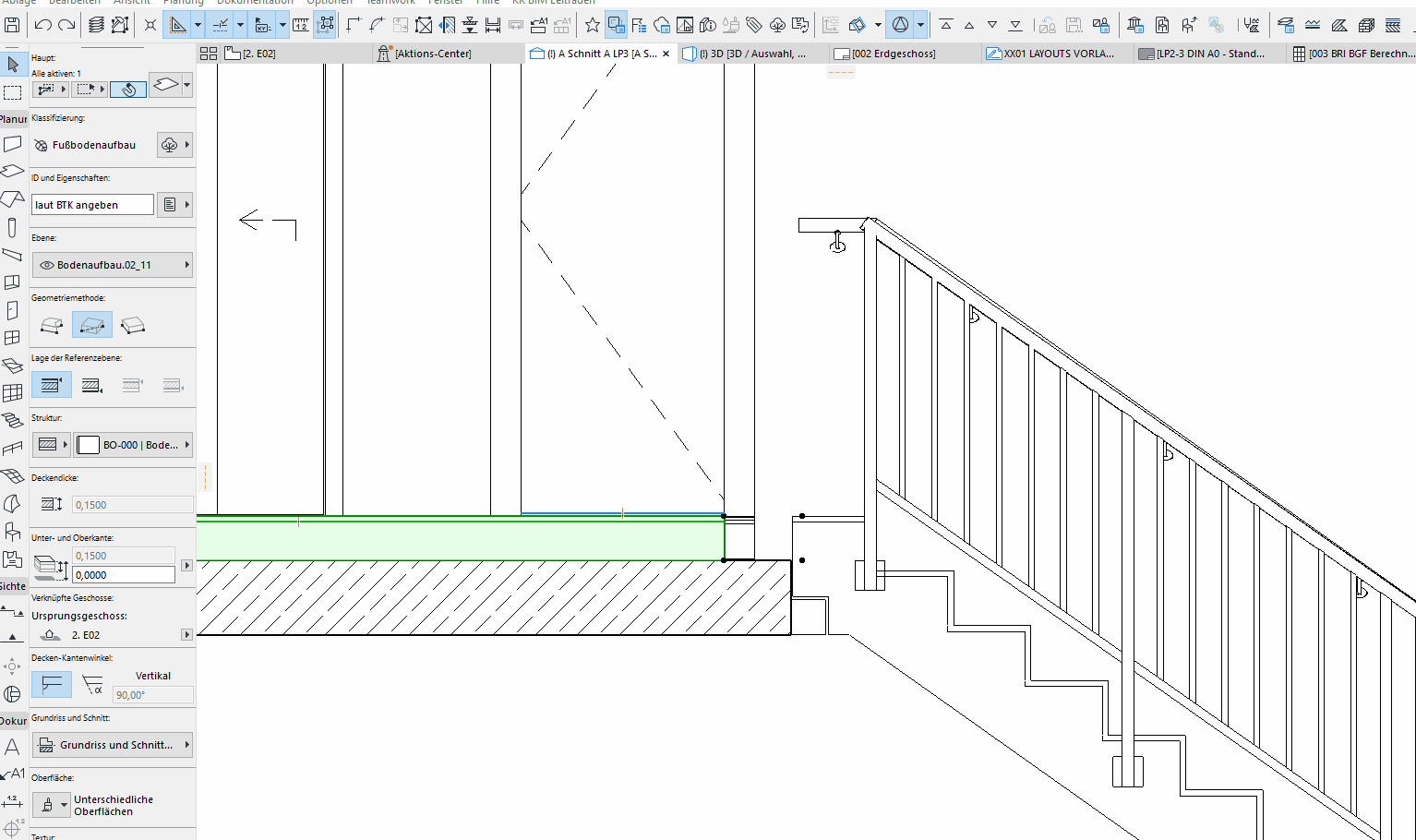The image size is (1416, 840).
Task: Select the Wall tool in toolbox
Action: click(x=12, y=144)
